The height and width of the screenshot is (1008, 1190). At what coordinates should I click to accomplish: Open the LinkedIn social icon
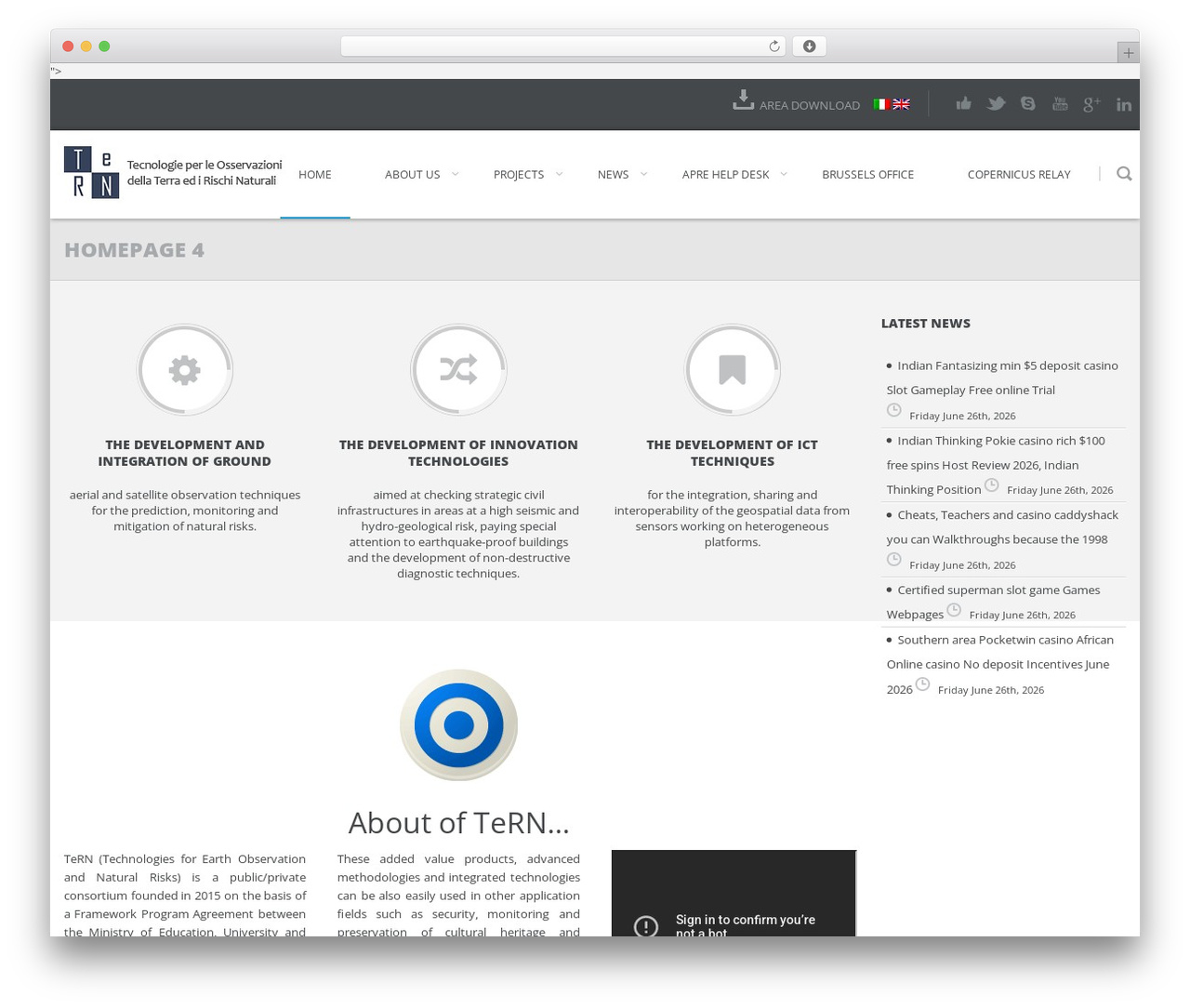click(1124, 104)
